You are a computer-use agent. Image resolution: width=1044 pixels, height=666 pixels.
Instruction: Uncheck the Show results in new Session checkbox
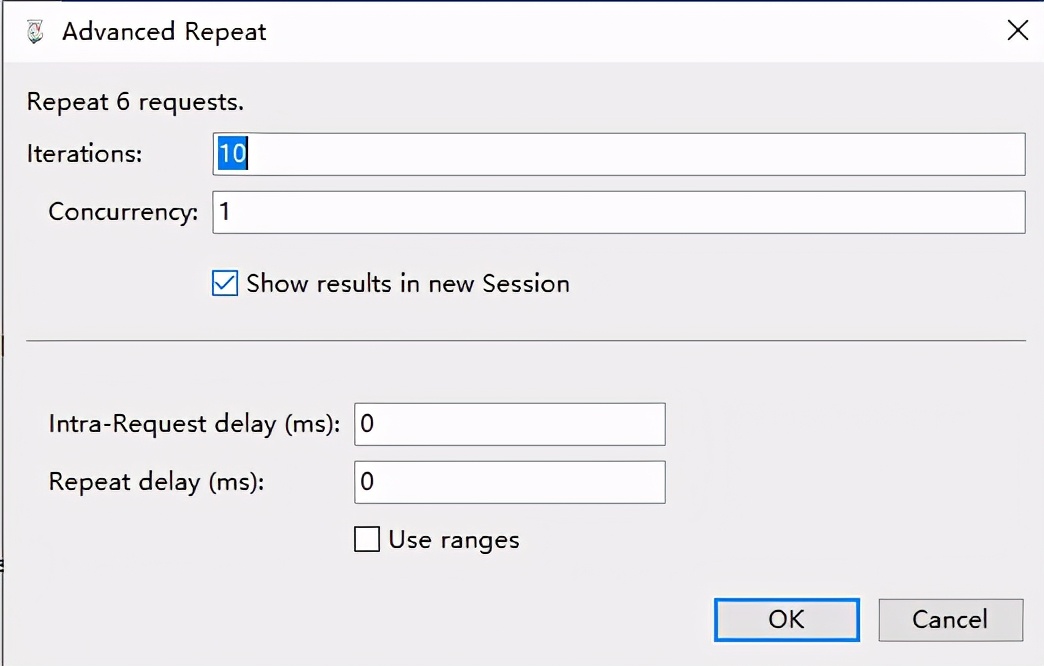coord(225,284)
